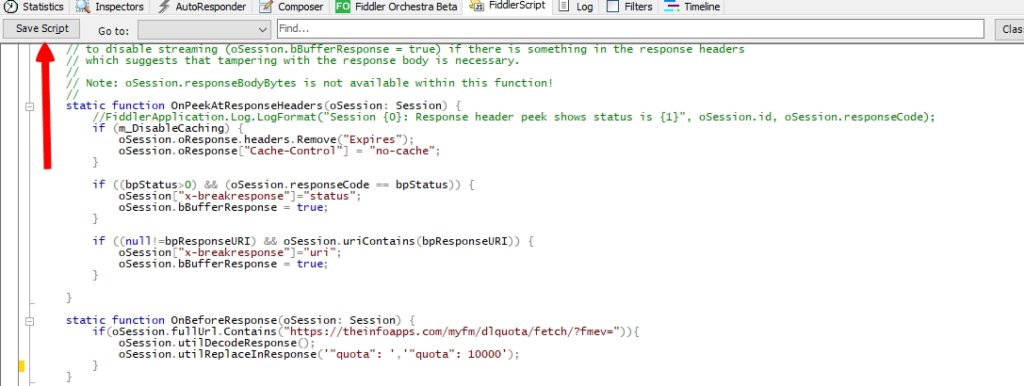Click the Statistics clock icon

click(10, 7)
